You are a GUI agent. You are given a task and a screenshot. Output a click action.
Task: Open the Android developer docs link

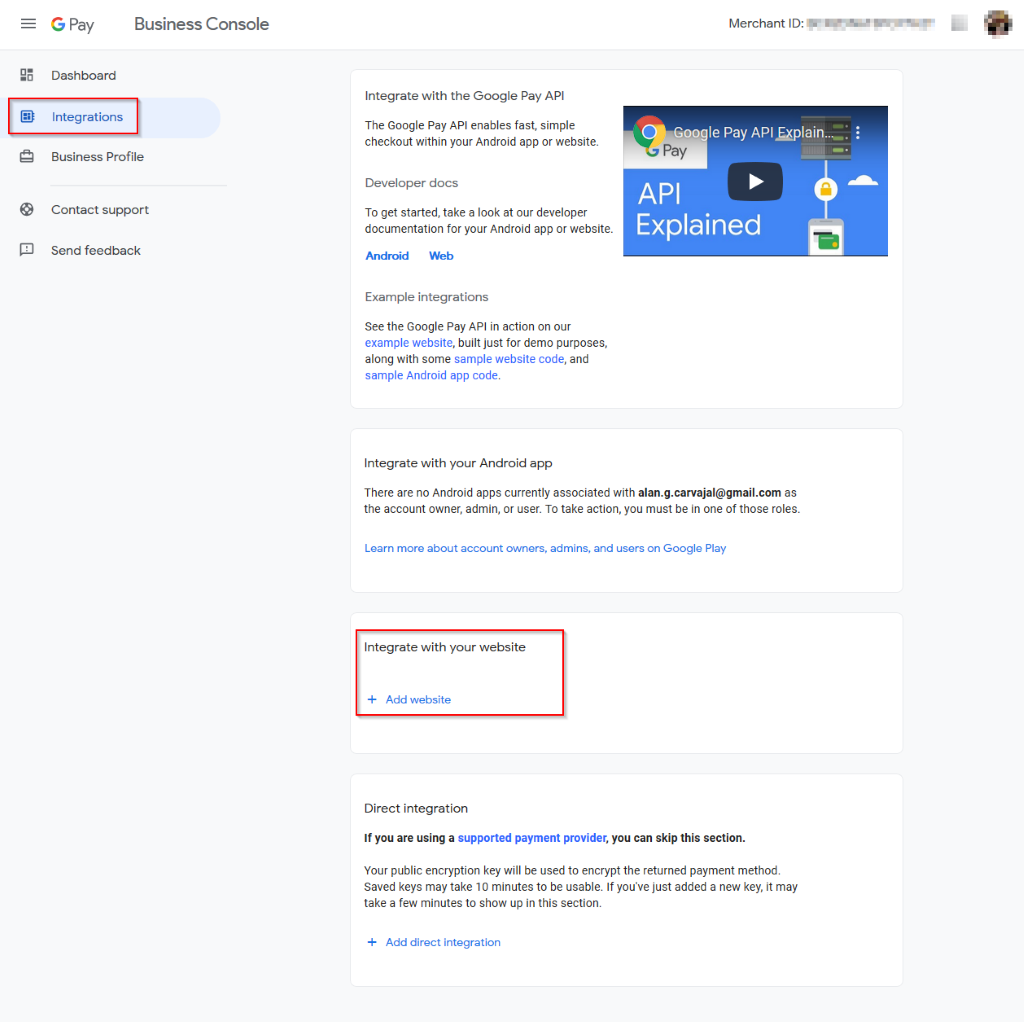tap(387, 256)
